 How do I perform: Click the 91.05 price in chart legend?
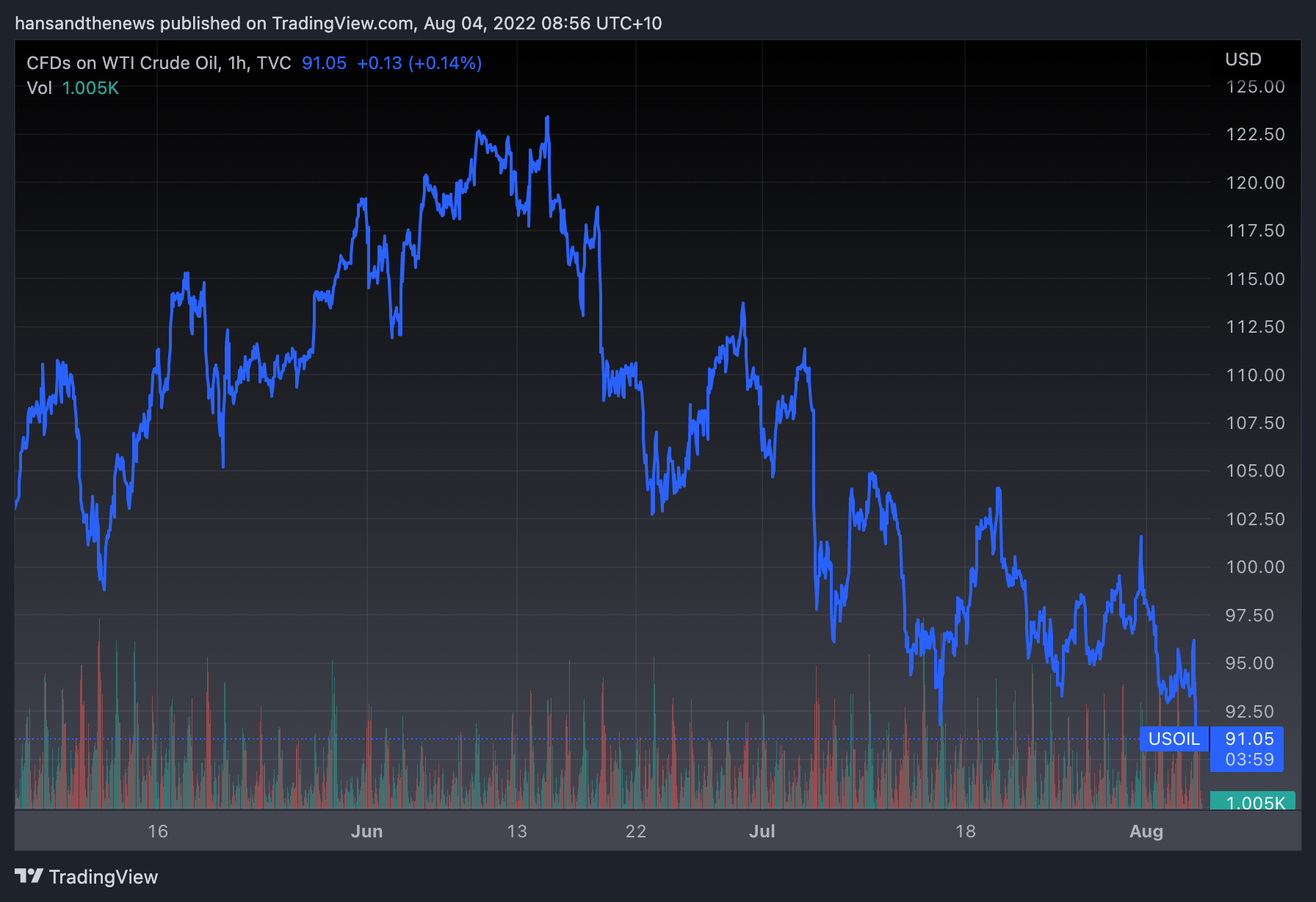point(324,63)
